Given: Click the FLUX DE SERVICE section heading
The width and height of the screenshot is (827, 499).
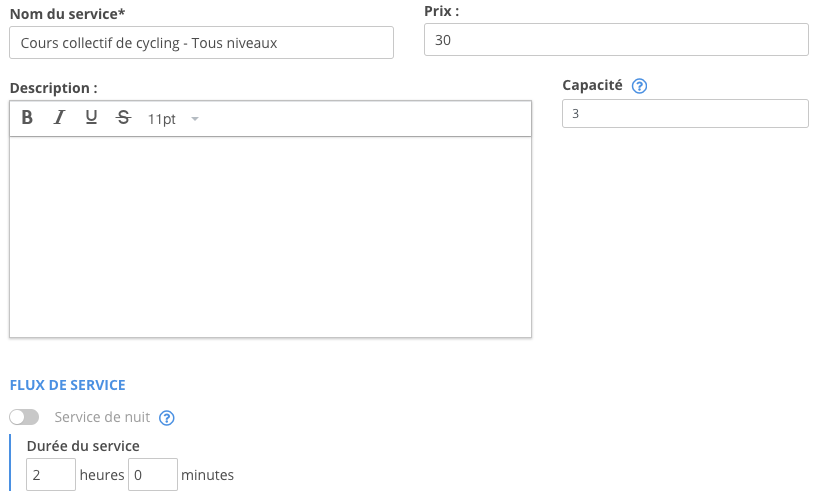Looking at the screenshot, I should [x=67, y=385].
